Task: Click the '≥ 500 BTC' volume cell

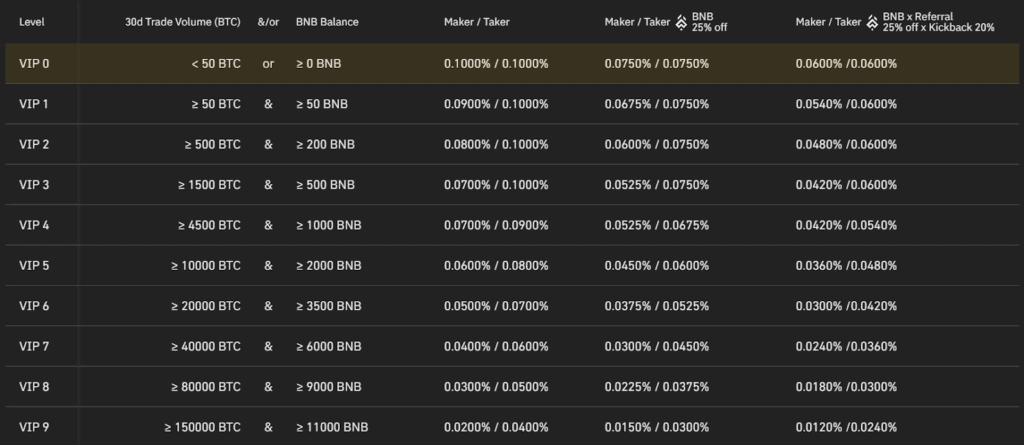Action: pyautogui.click(x=212, y=144)
